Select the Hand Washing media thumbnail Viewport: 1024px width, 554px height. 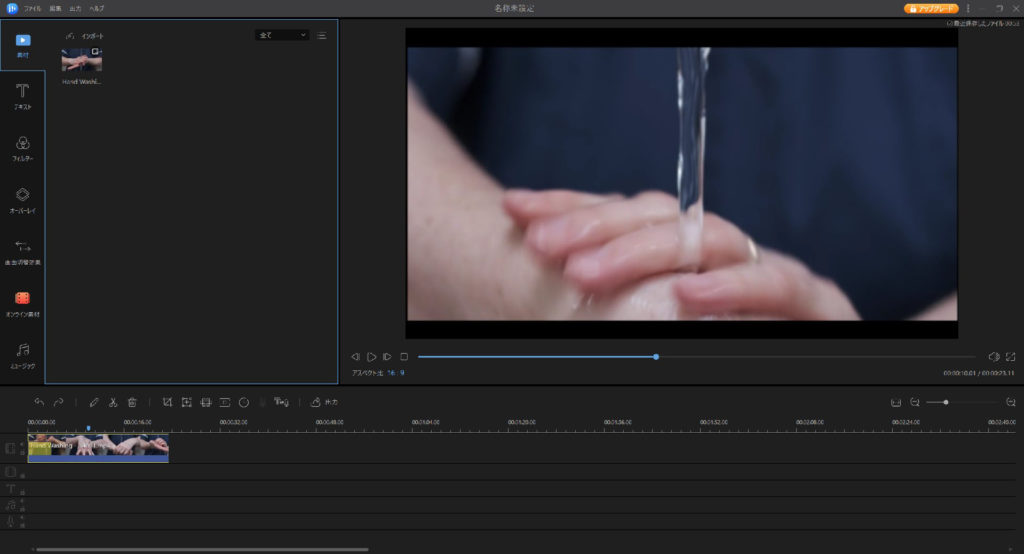coord(82,59)
